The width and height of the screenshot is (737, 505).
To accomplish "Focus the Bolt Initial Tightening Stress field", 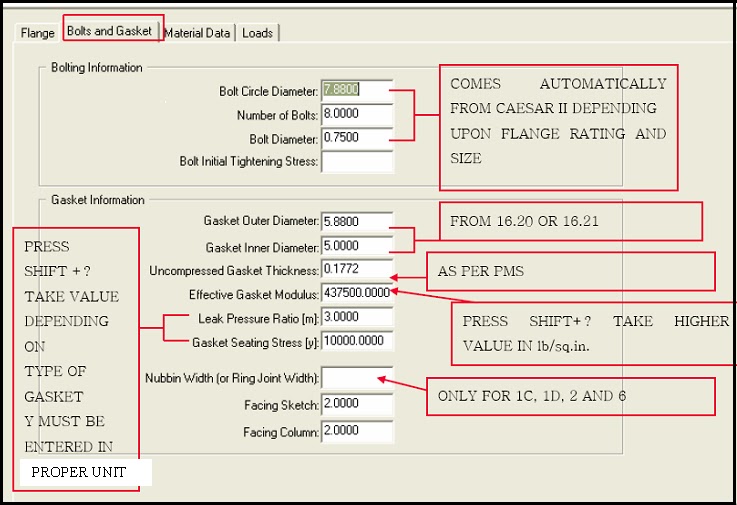I will point(357,162).
